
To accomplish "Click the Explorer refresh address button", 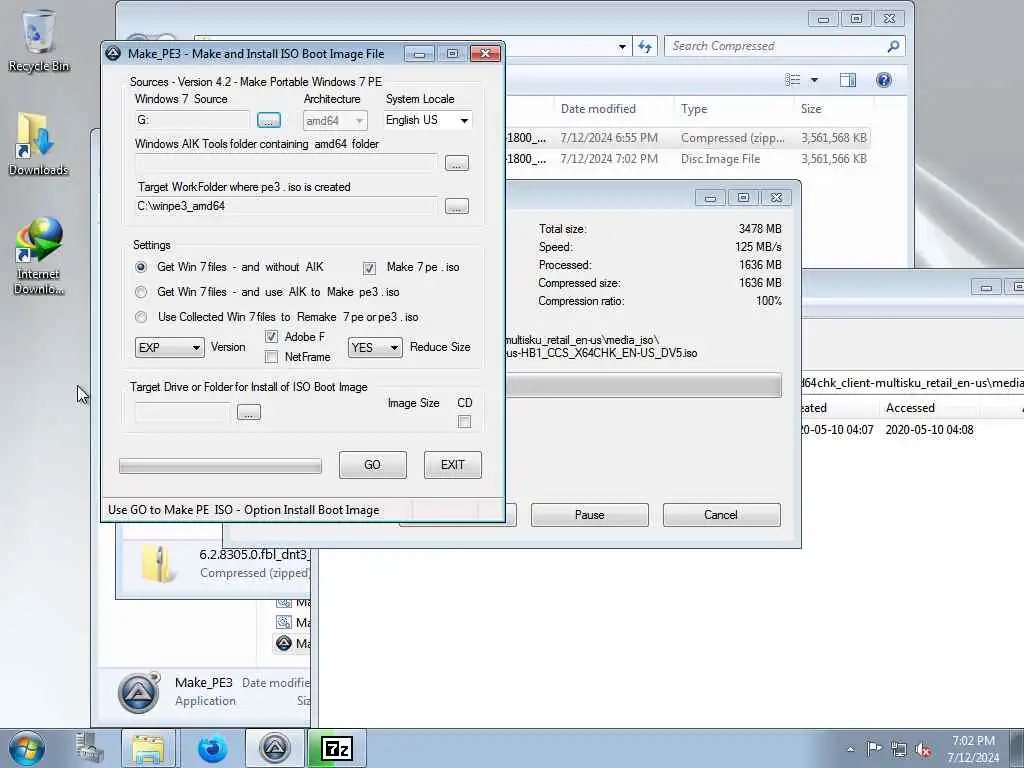I will coord(645,46).
